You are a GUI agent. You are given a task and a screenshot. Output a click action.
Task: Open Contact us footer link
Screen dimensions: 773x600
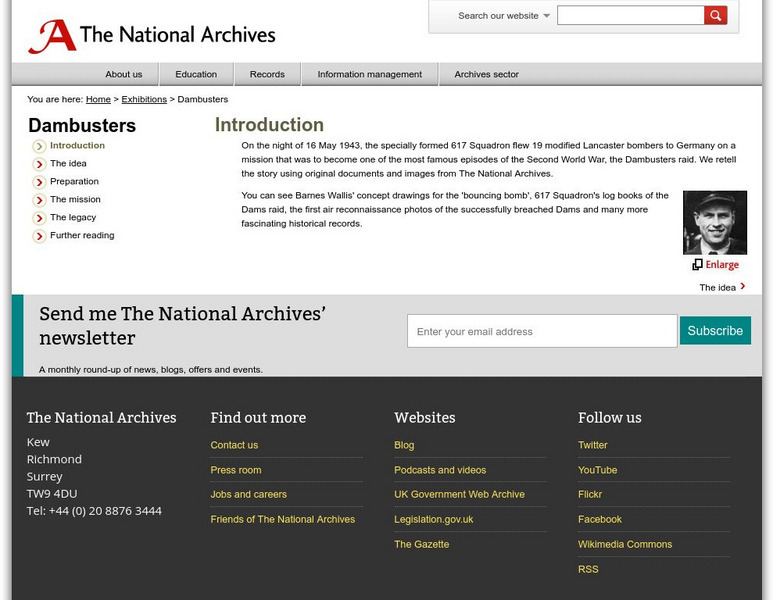[x=234, y=445]
